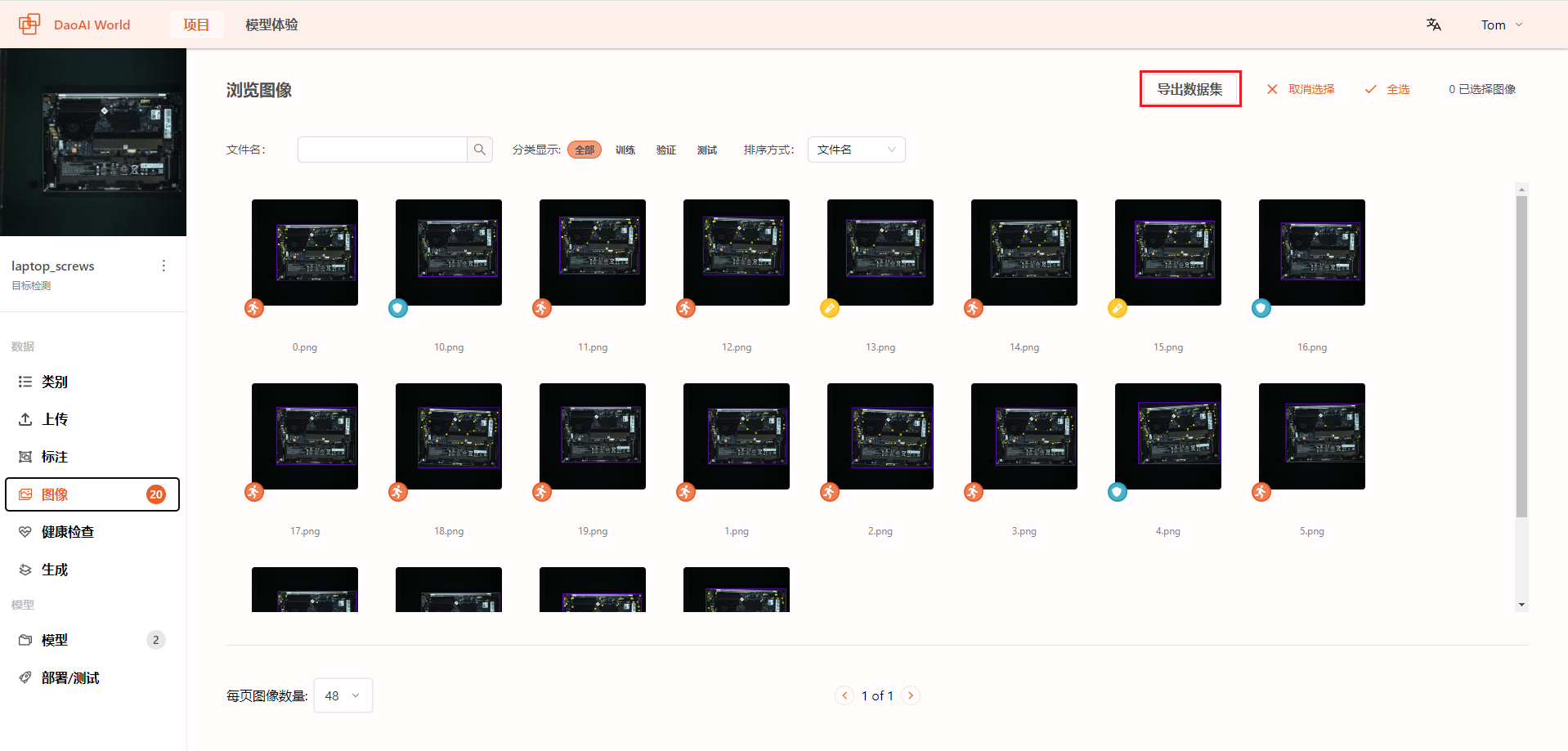
Task: Open the 4.png thumbnail
Action: click(x=1168, y=436)
